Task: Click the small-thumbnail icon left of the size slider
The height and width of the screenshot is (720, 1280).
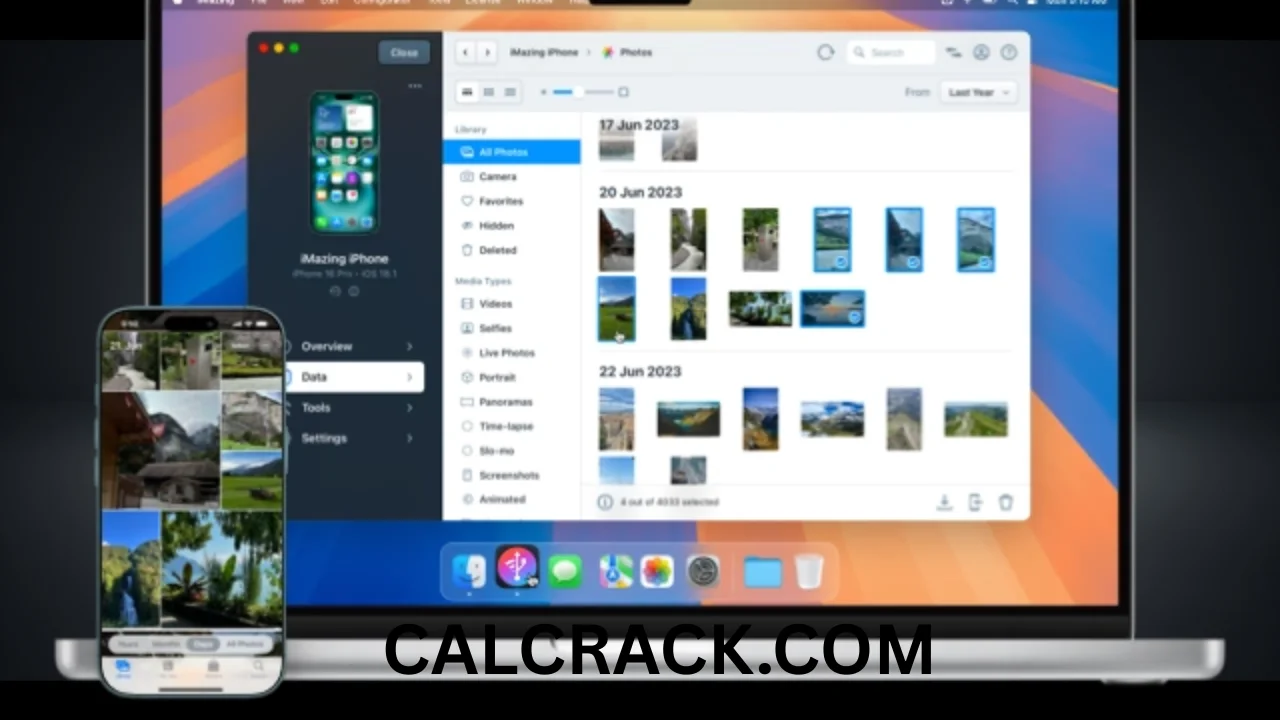Action: (x=544, y=92)
